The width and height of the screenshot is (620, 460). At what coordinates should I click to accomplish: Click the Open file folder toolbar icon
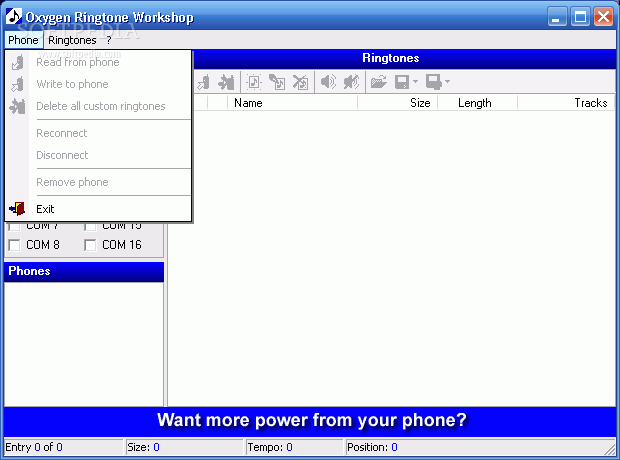(378, 82)
